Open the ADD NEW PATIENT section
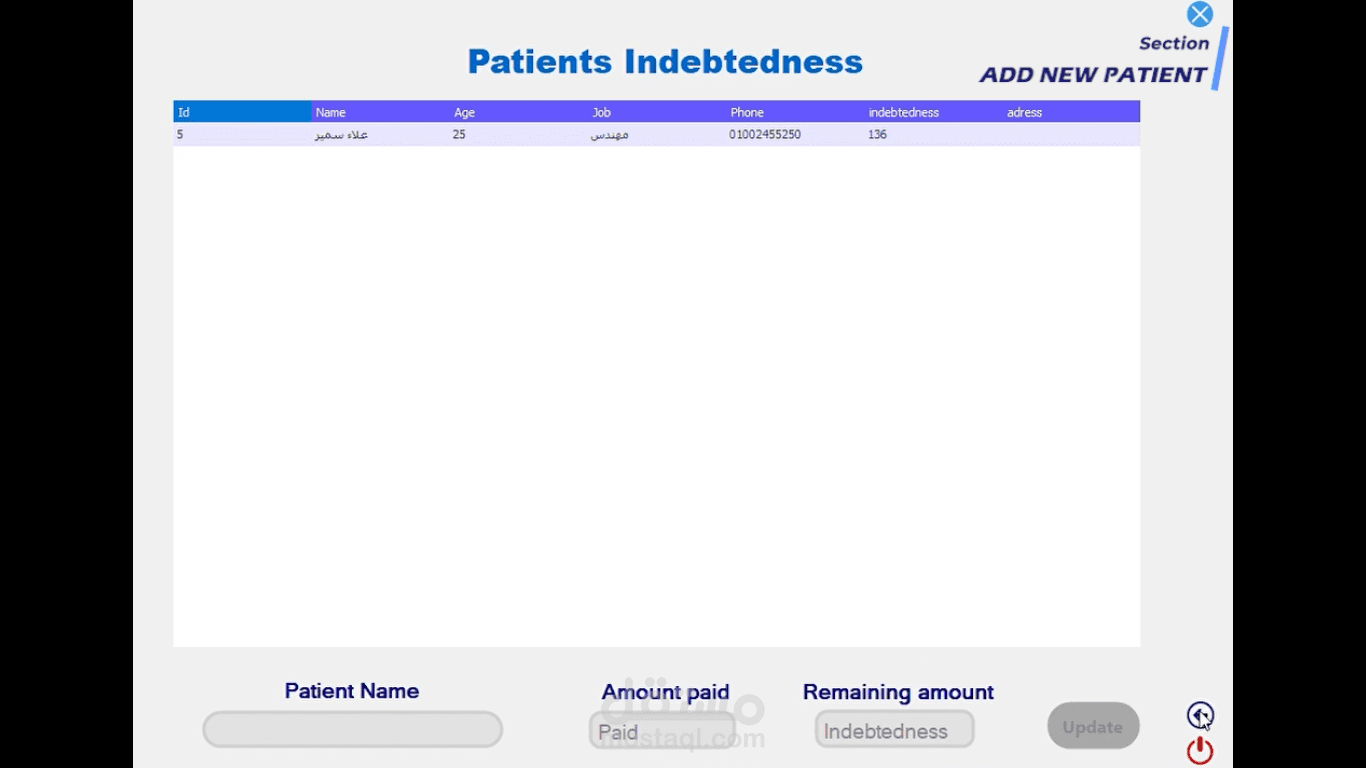1366x768 pixels. [x=1093, y=75]
